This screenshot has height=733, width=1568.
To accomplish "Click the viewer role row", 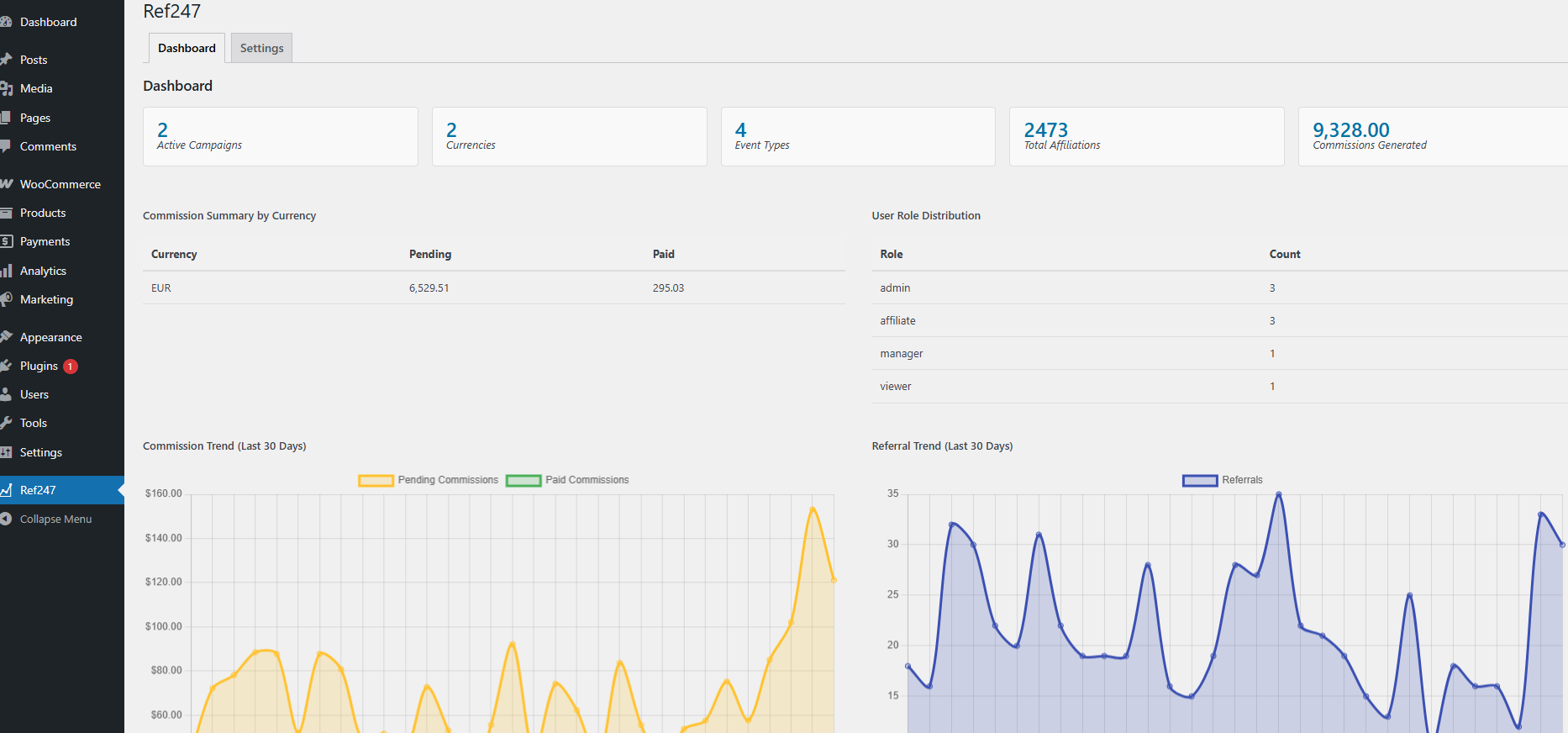I will 1219,387.
